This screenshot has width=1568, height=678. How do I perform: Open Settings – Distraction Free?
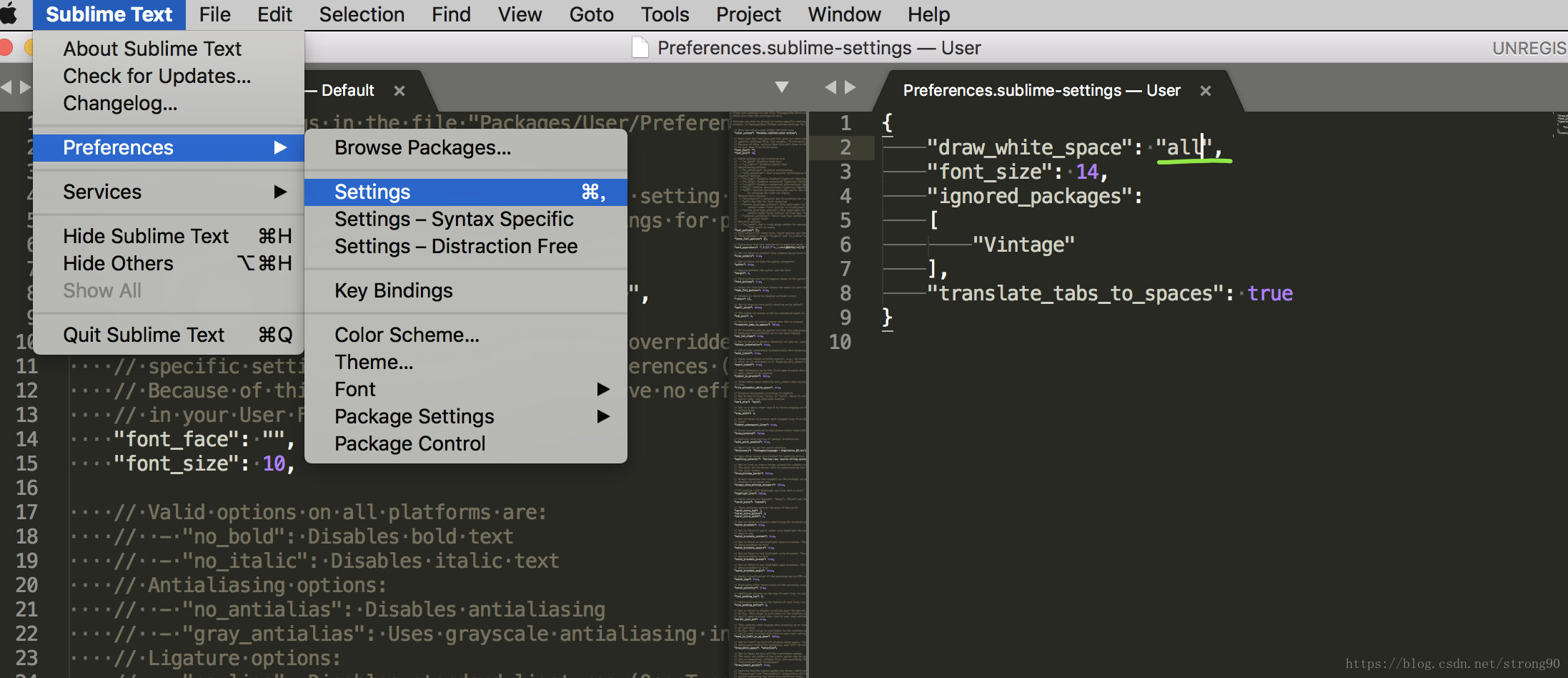466,246
